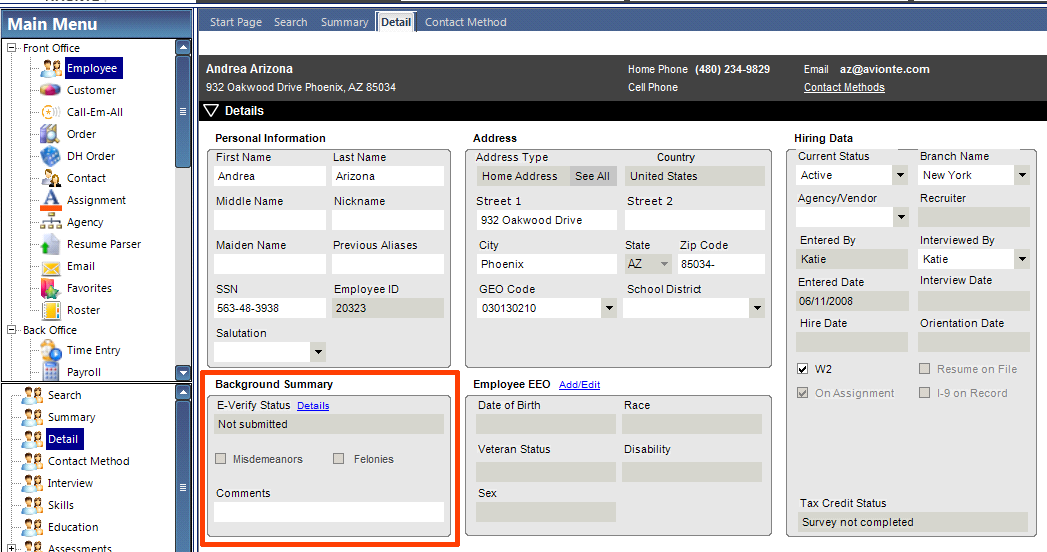Open the Favorites icon
1047x552 pixels.
point(51,288)
